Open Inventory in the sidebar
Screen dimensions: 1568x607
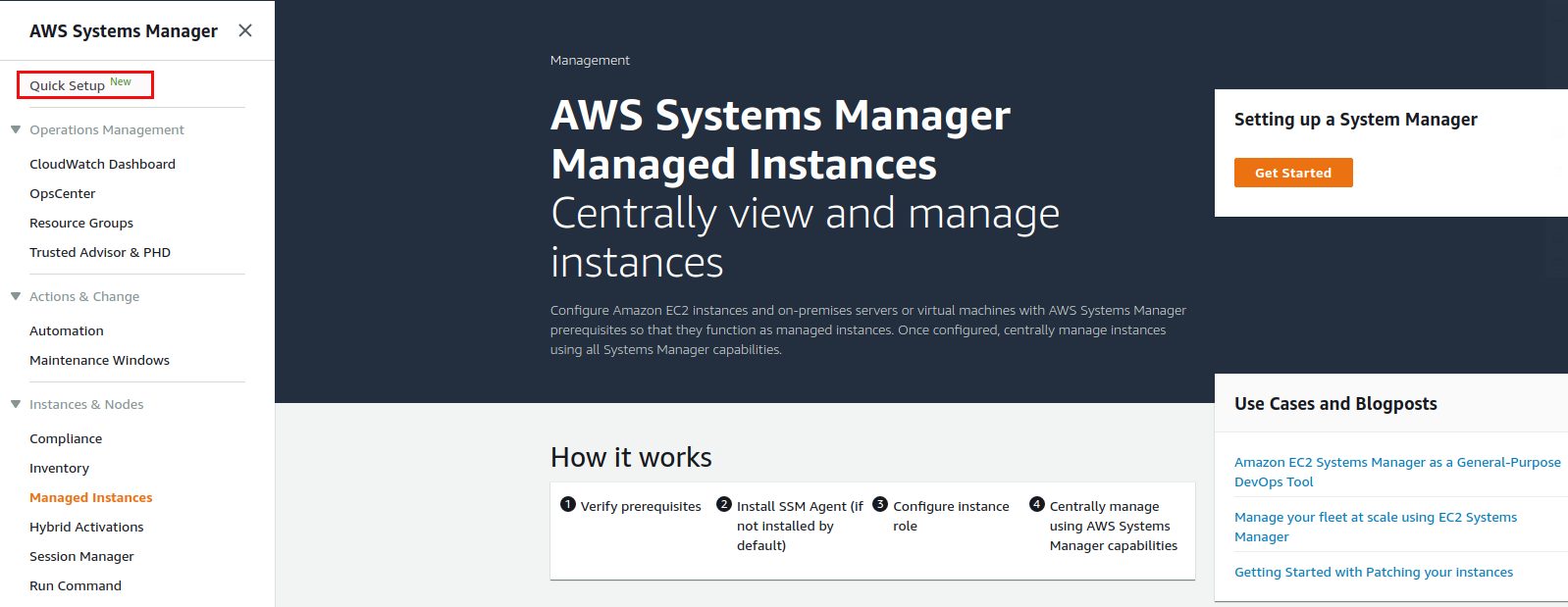[x=59, y=468]
